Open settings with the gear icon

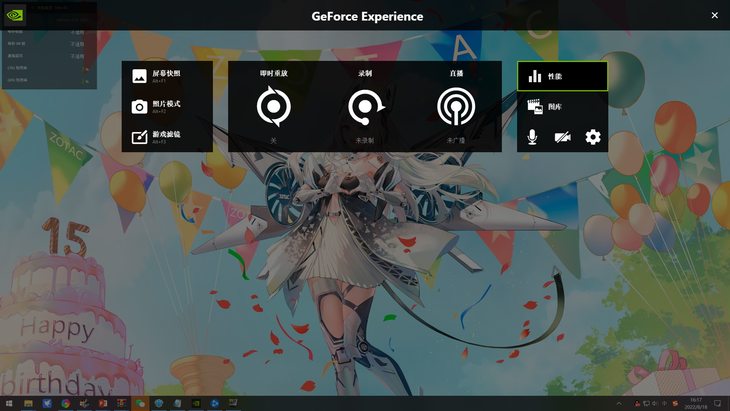click(x=593, y=137)
